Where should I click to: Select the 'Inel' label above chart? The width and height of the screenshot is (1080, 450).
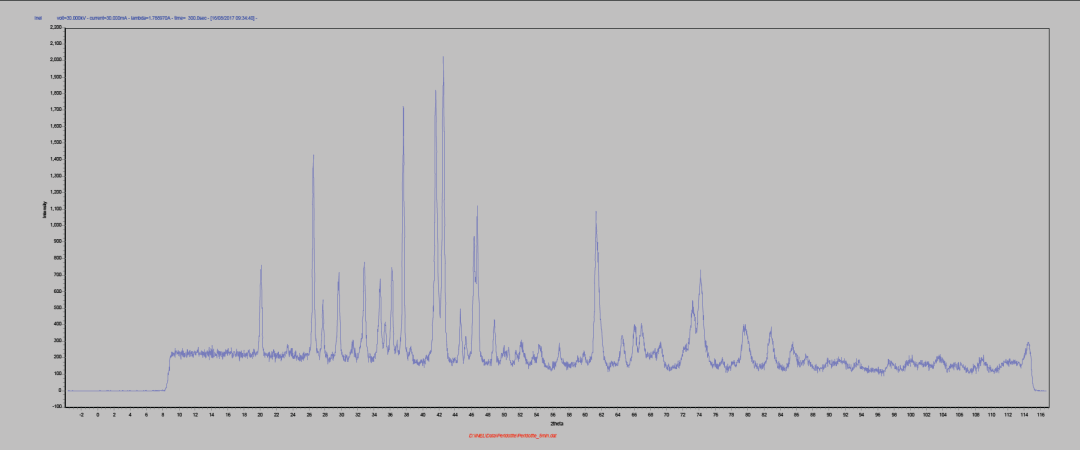[37, 18]
